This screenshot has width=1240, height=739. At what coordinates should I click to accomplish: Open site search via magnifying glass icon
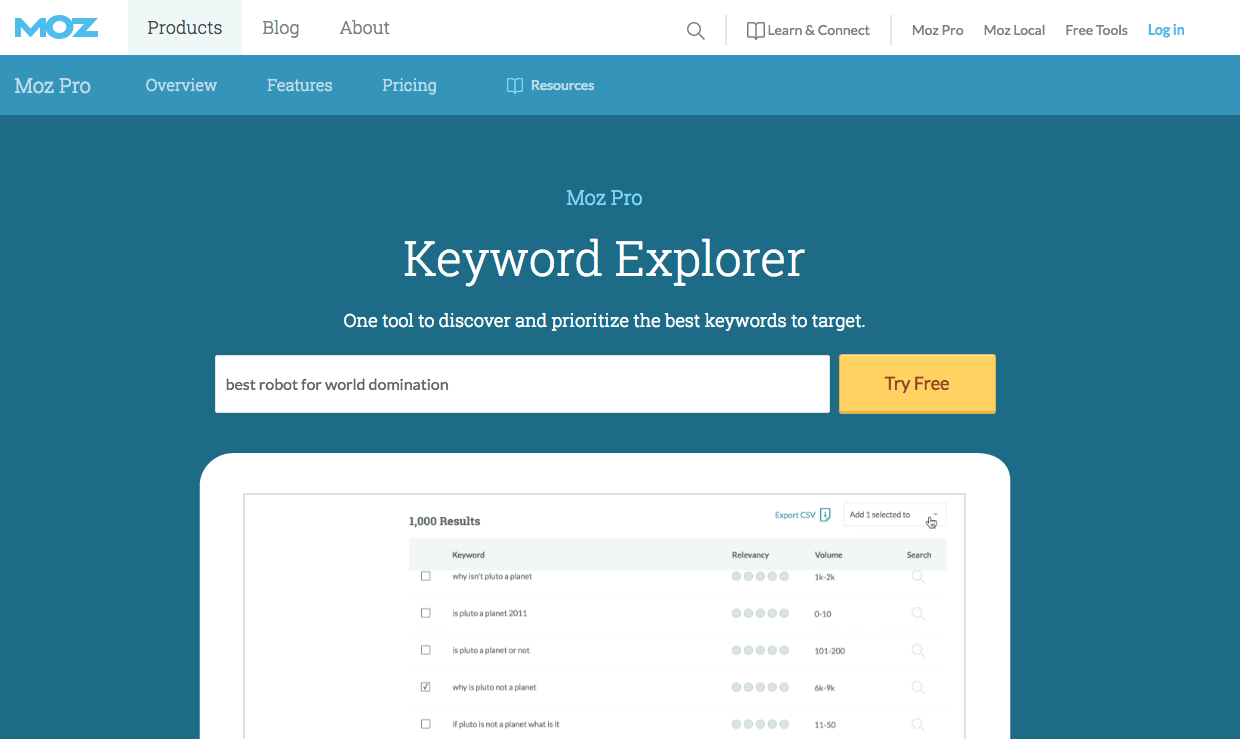tap(695, 31)
